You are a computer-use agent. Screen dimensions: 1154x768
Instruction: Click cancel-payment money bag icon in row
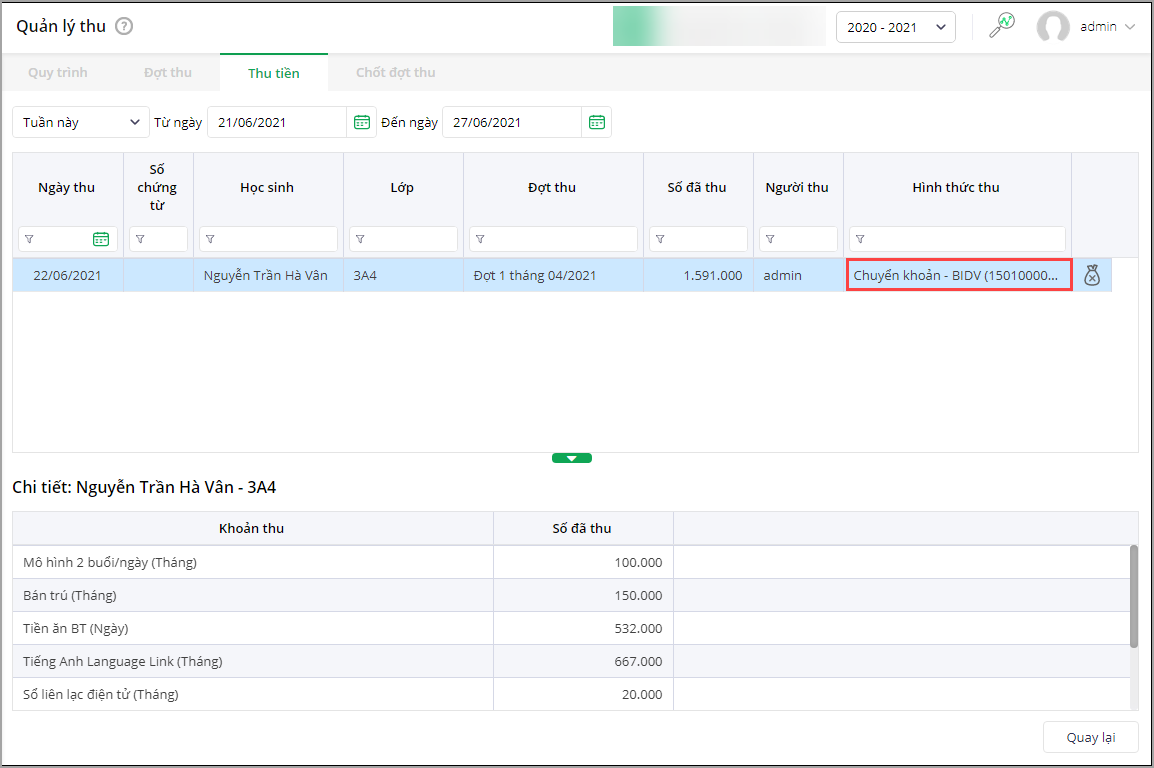point(1092,275)
